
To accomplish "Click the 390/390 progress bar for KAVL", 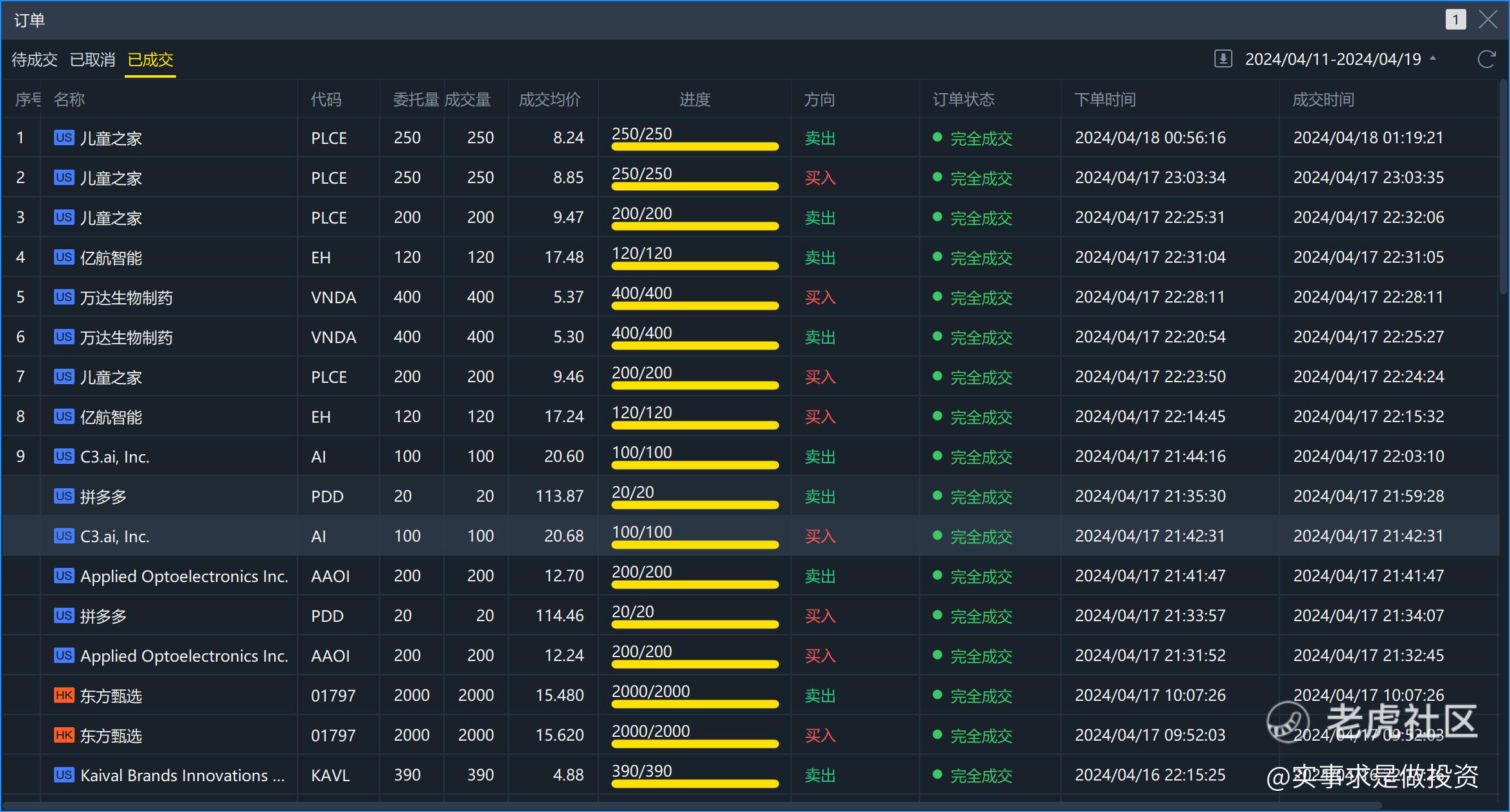I will (695, 784).
